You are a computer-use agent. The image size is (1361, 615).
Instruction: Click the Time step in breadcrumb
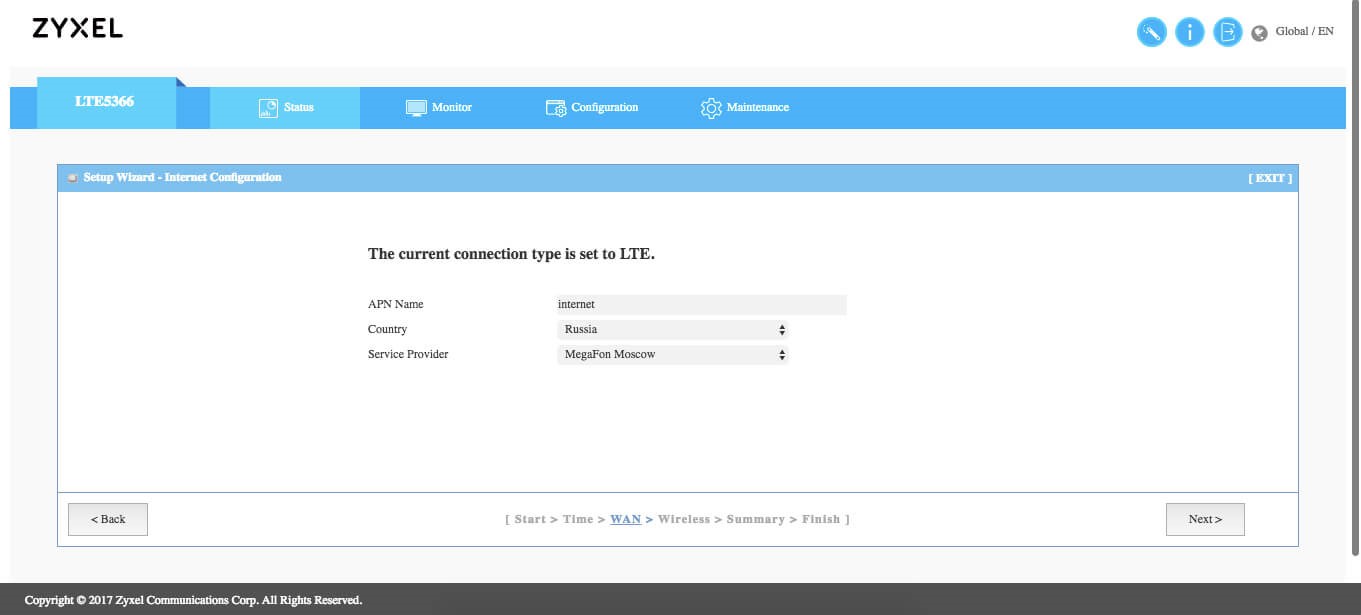(x=578, y=519)
